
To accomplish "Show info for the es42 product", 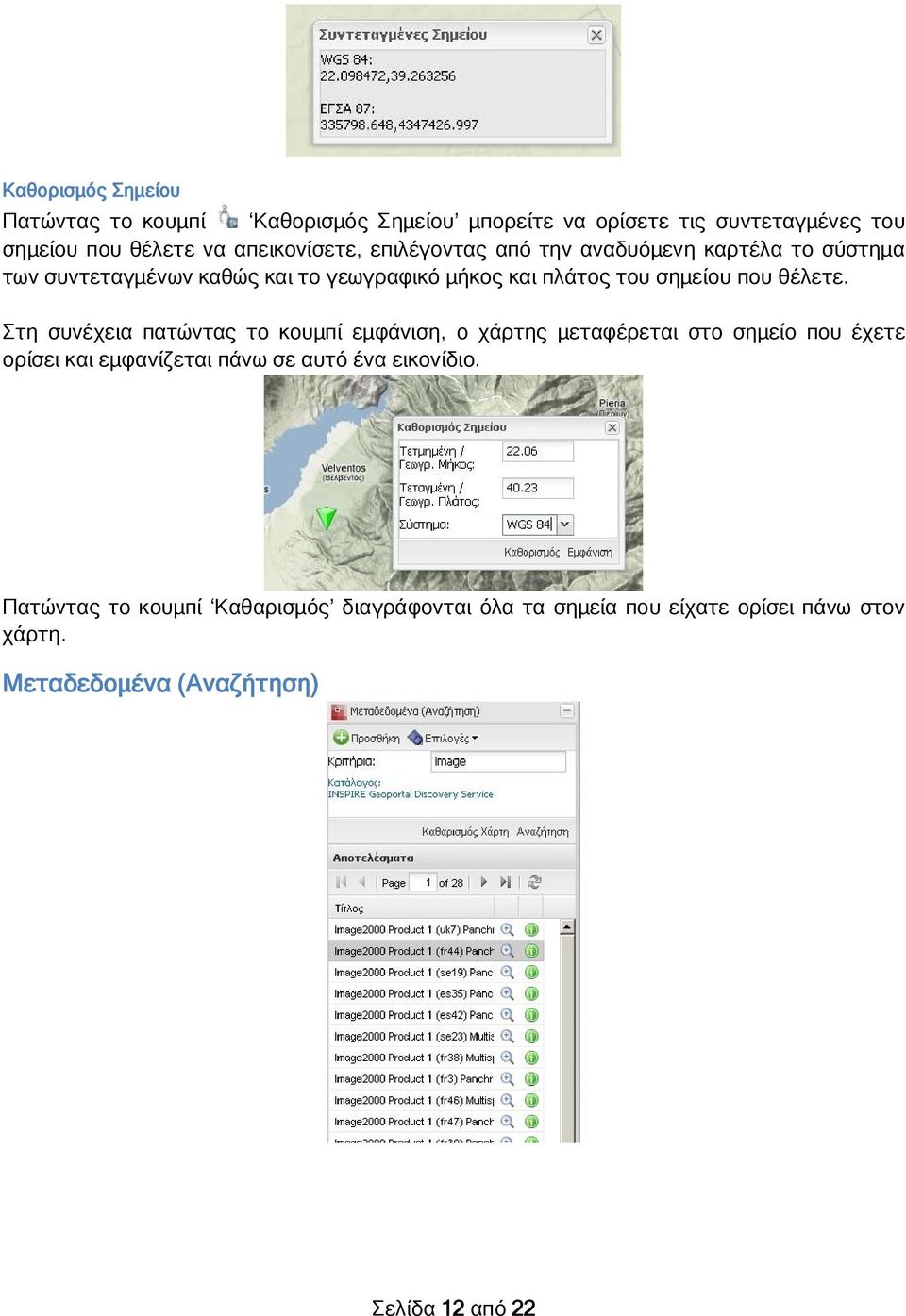I will (531, 1015).
